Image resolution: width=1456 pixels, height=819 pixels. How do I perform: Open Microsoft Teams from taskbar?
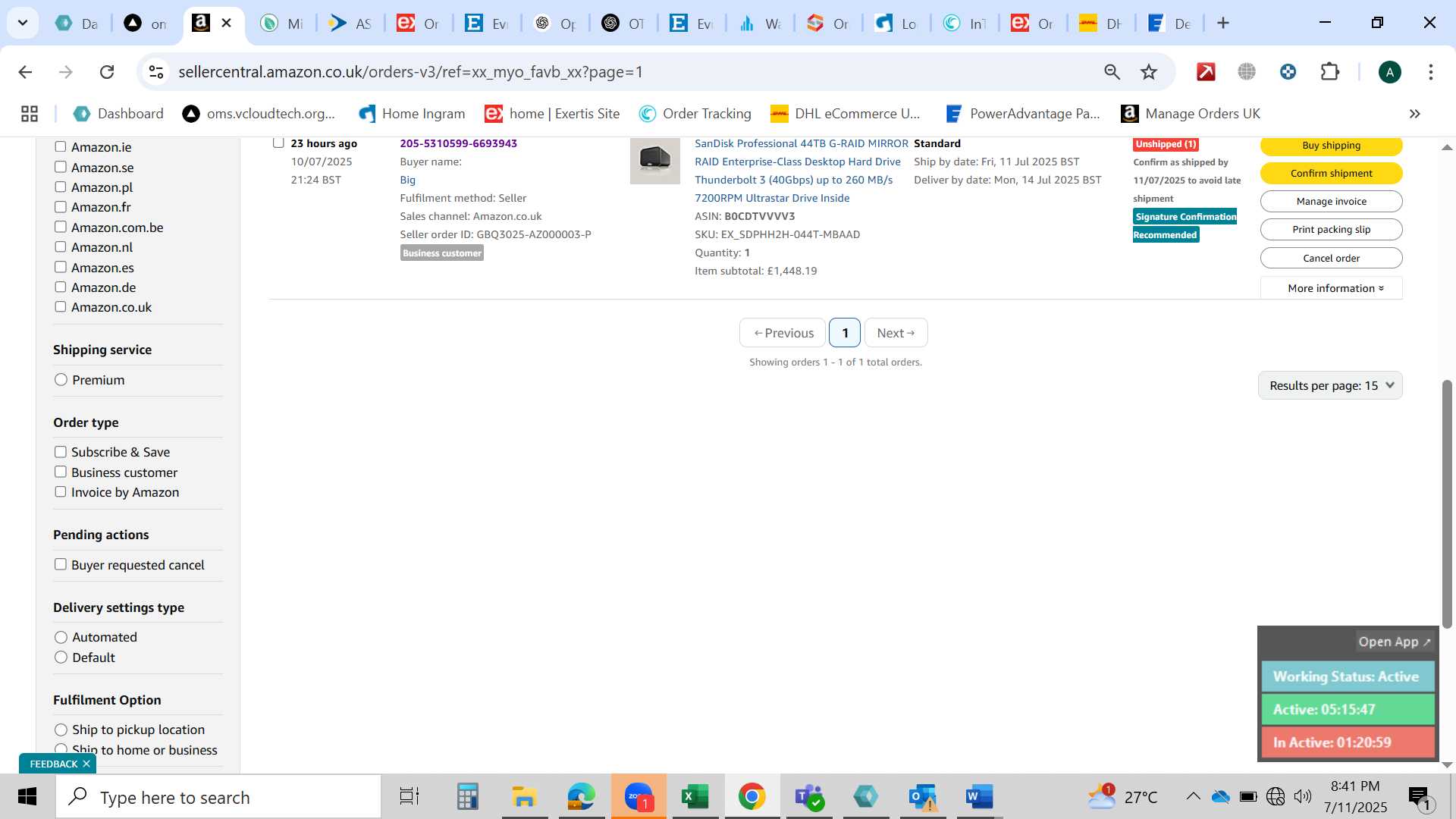[808, 797]
